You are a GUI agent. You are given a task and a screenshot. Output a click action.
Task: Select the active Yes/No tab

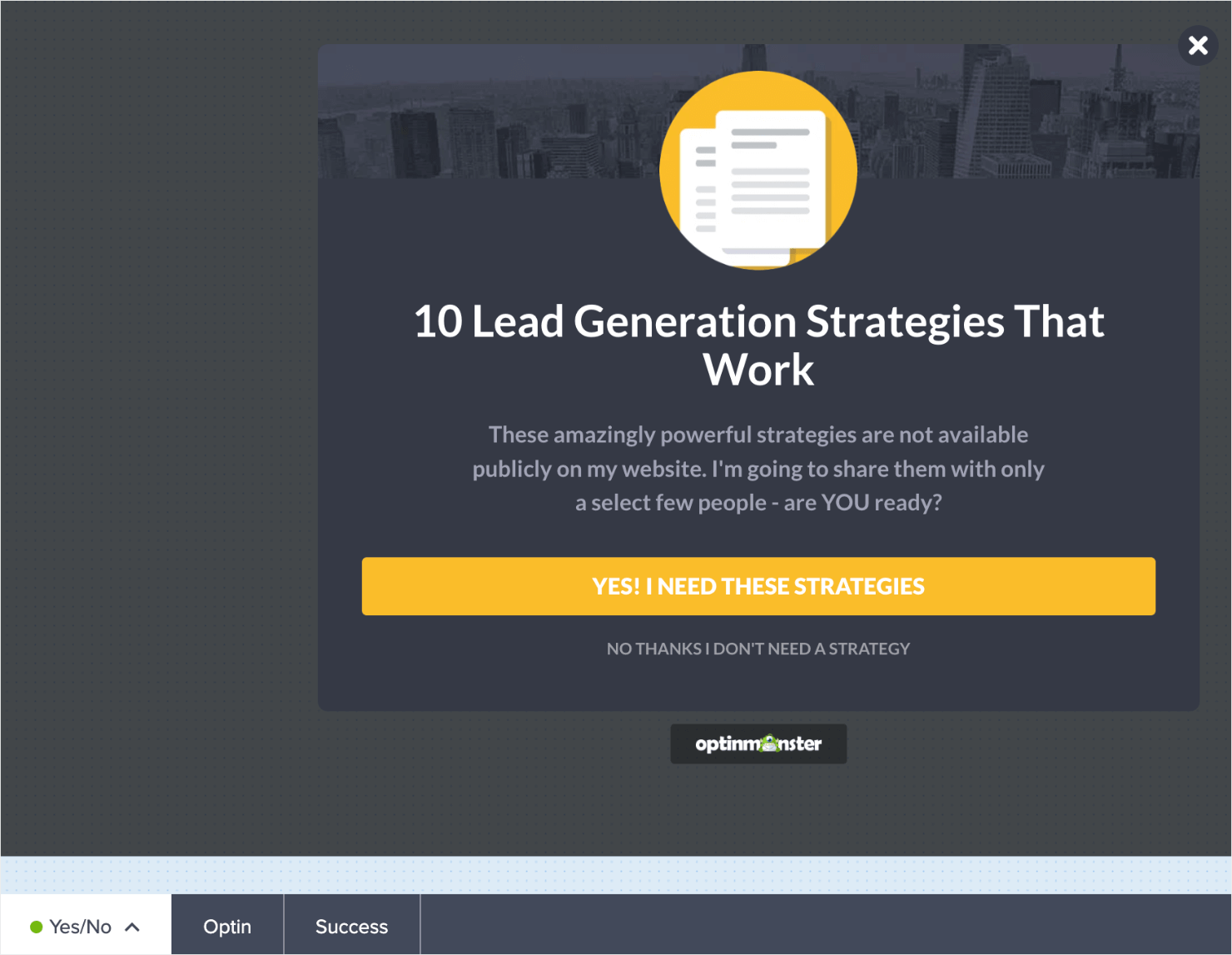point(79,925)
